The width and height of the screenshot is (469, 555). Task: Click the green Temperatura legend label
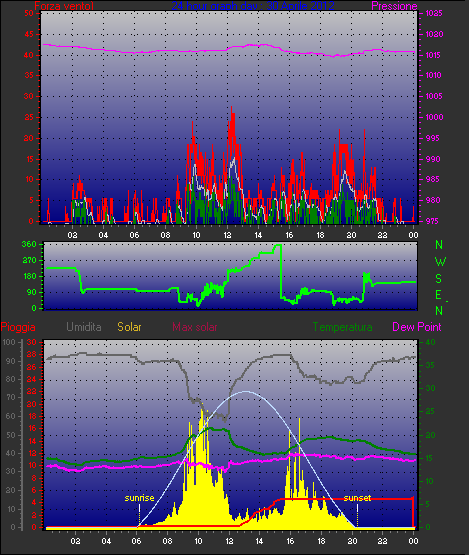(342, 327)
